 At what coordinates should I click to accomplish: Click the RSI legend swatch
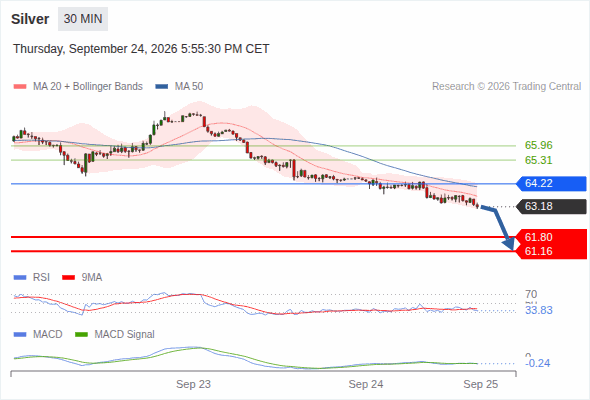pyautogui.click(x=20, y=278)
